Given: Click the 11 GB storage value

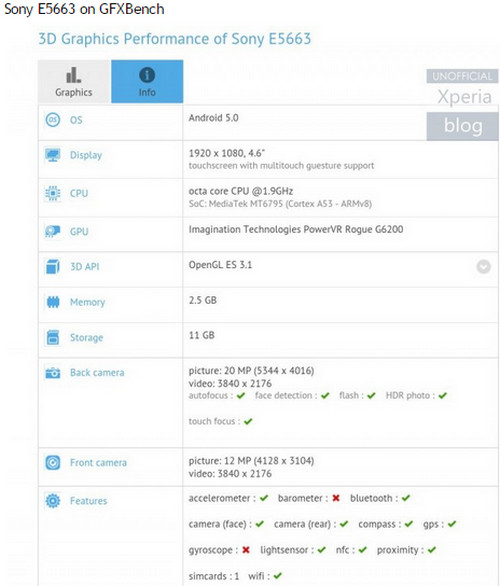Looking at the screenshot, I should click(x=202, y=335).
